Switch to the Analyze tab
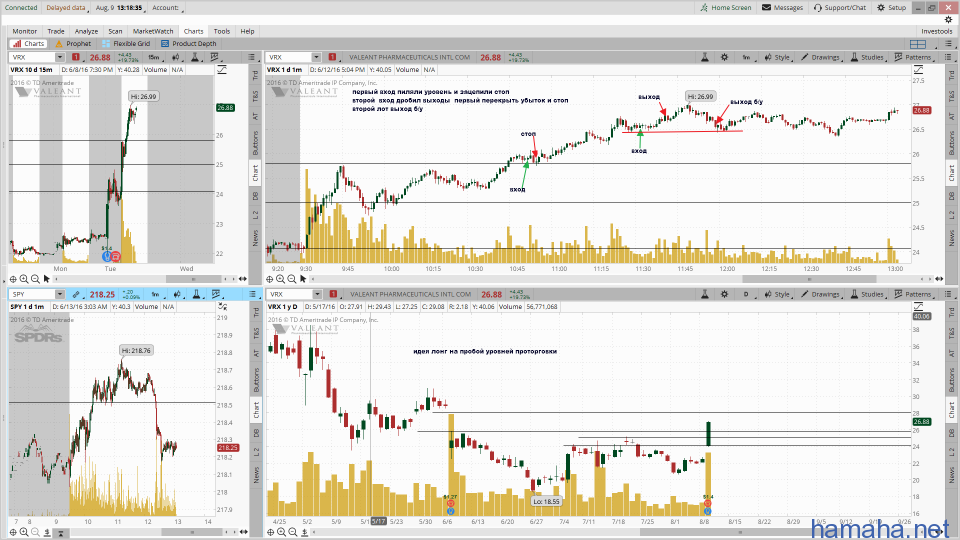This screenshot has width=960, height=540. pos(86,31)
